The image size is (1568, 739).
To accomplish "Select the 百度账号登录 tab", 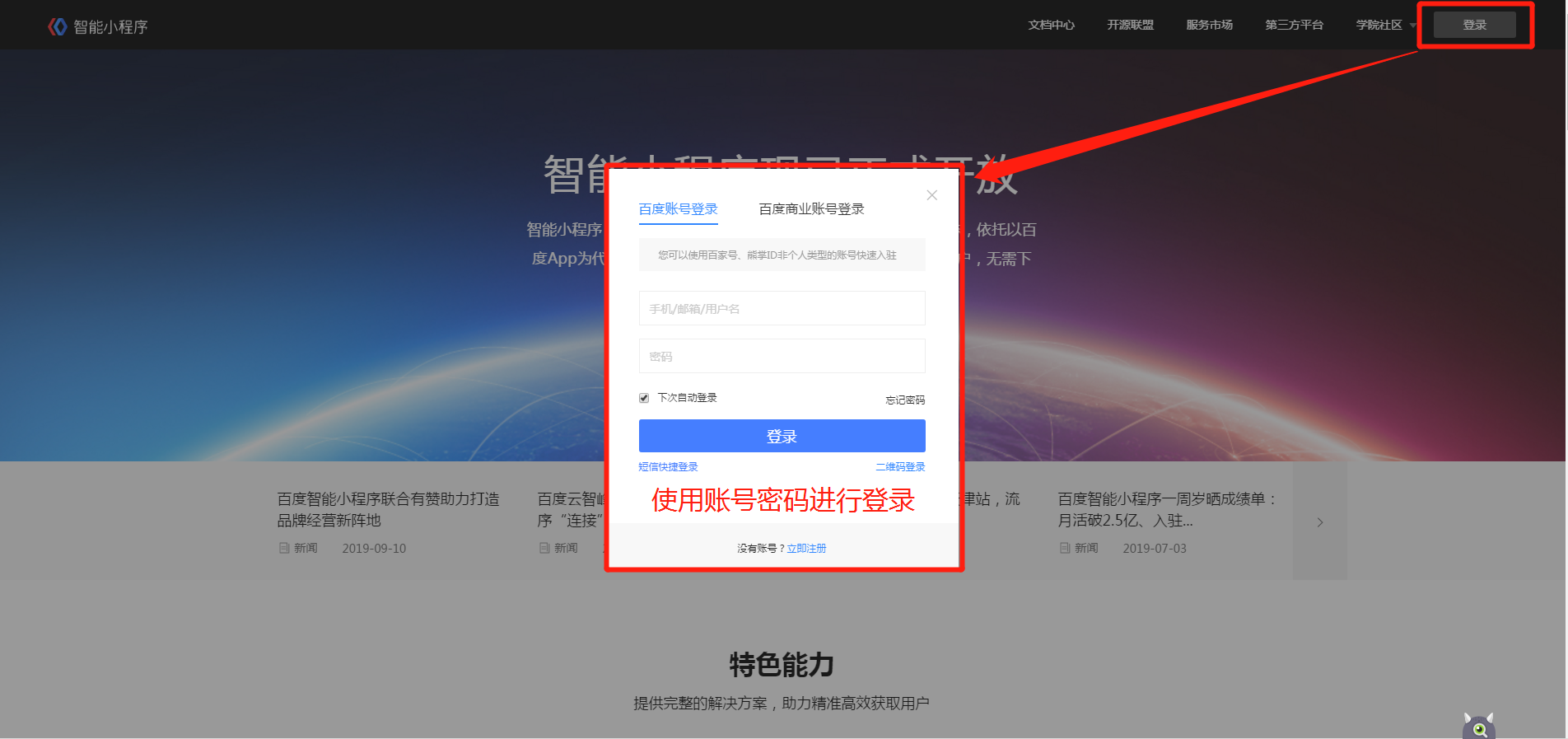I will pos(678,209).
